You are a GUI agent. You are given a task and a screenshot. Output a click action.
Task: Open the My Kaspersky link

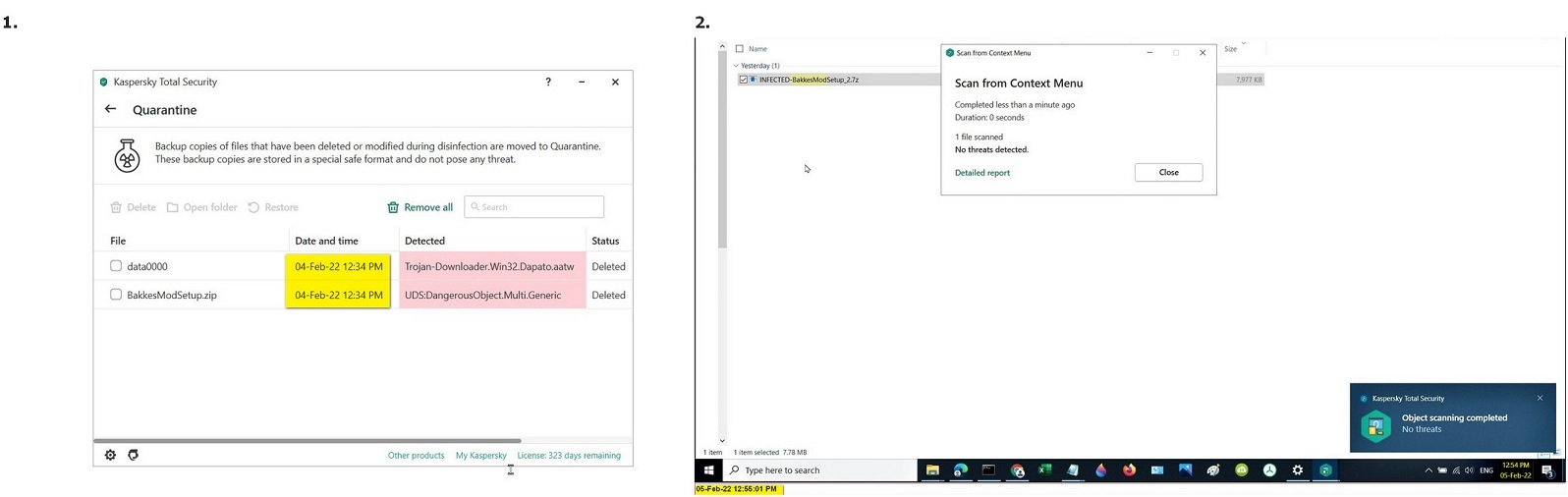point(481,456)
